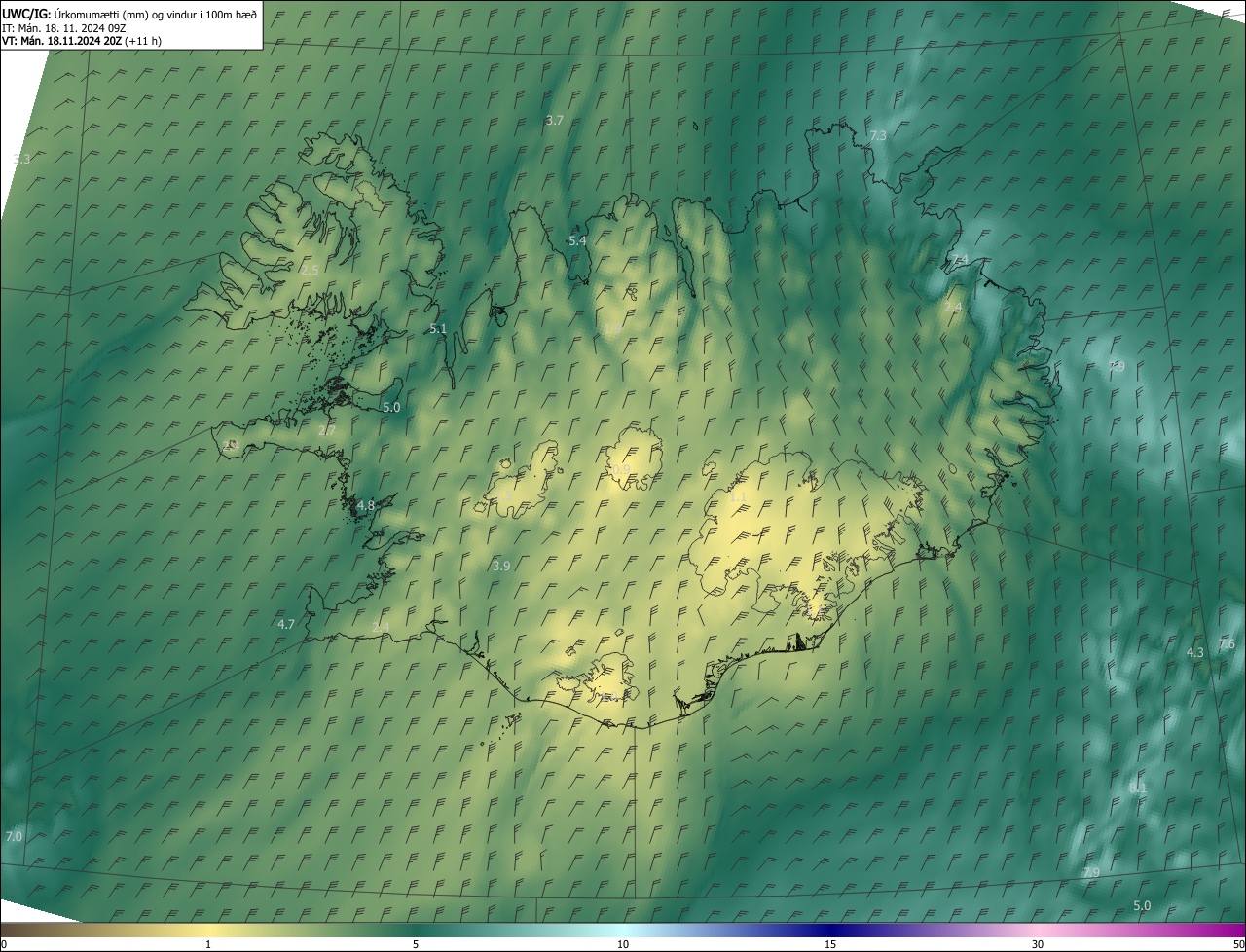Screen dimensions: 1246x952
Task: Click the colour scale tick labelled 50
Action: point(1238,944)
